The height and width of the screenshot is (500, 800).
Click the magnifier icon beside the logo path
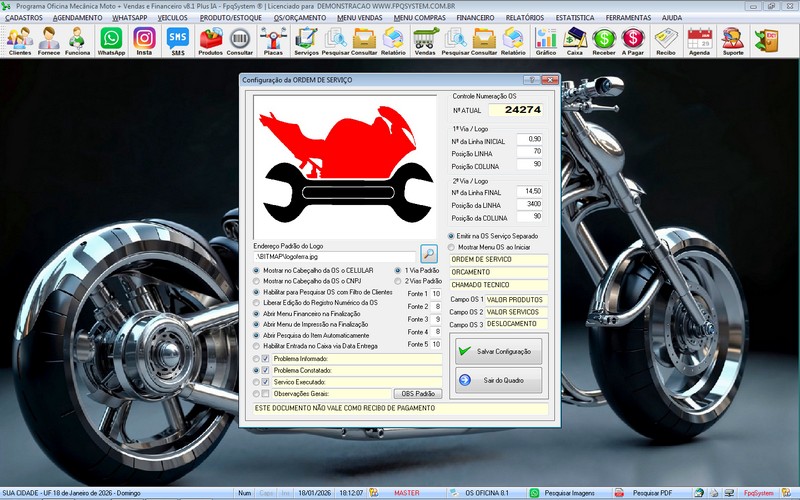pyautogui.click(x=429, y=254)
